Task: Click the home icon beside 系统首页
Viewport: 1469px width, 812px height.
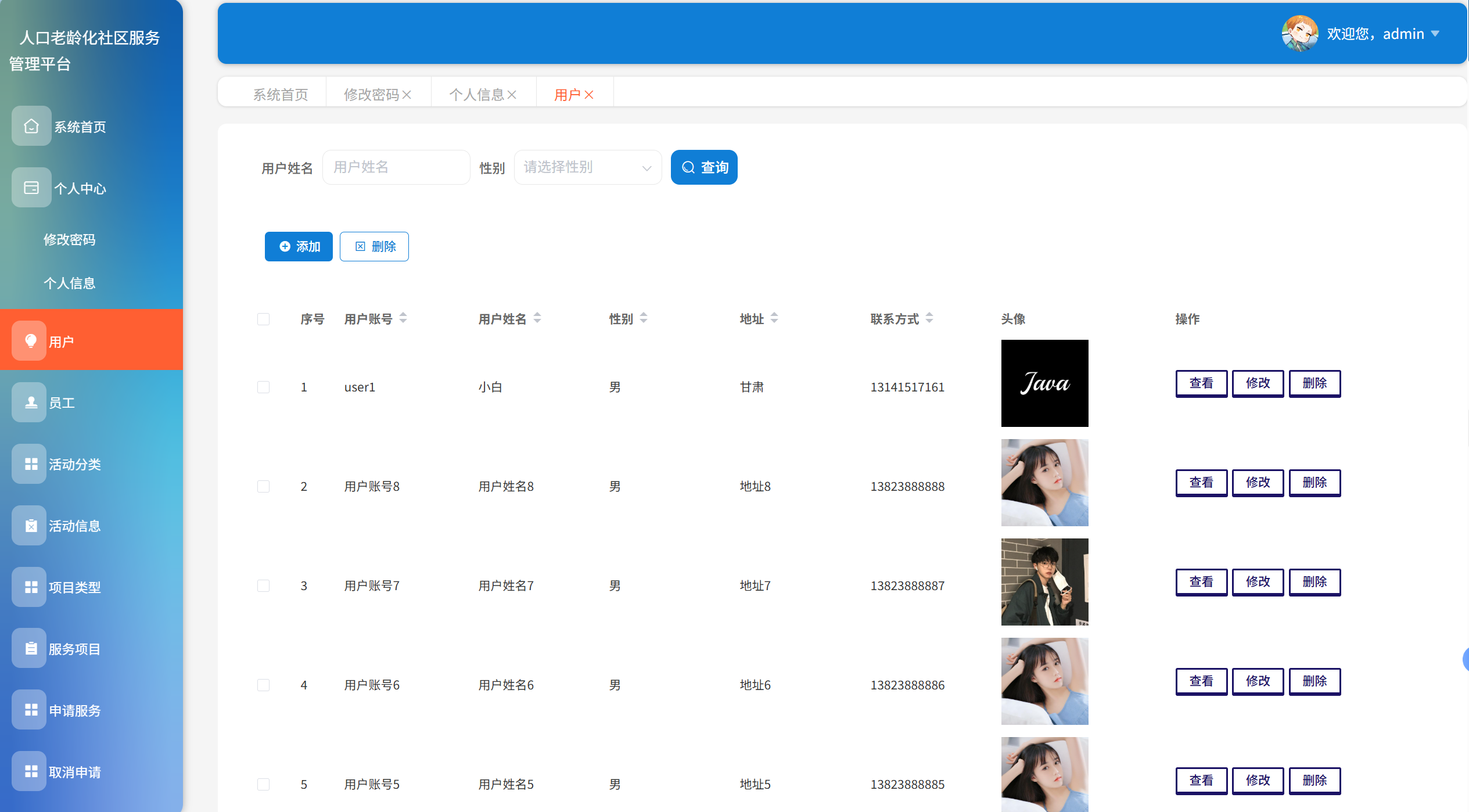Action: point(31,126)
